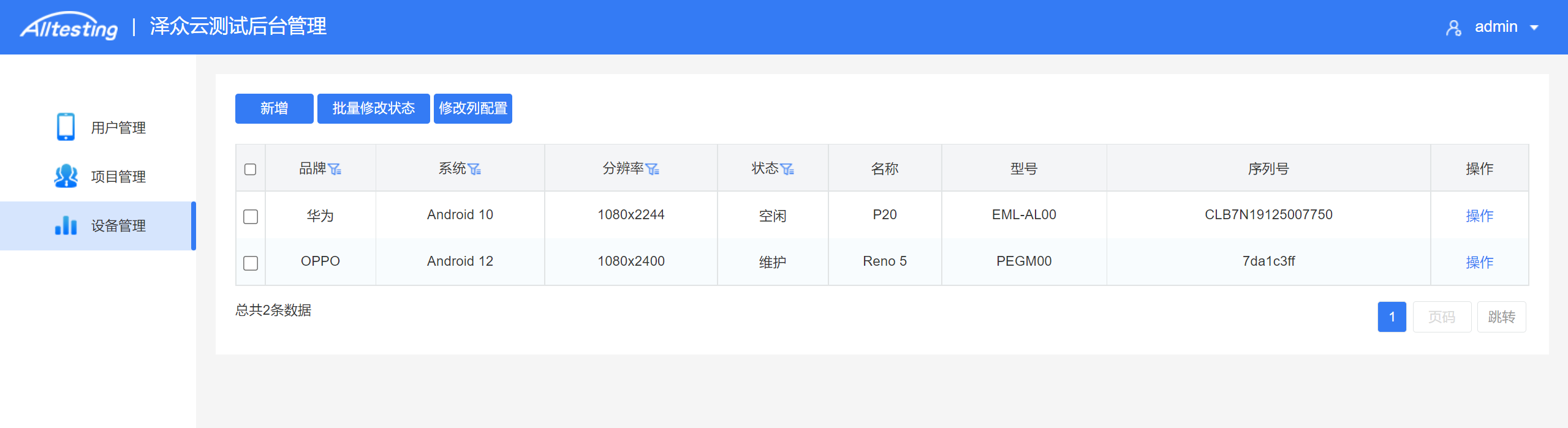The width and height of the screenshot is (1568, 428).
Task: Click the 1080x2244 resolution cell
Action: coord(631,215)
